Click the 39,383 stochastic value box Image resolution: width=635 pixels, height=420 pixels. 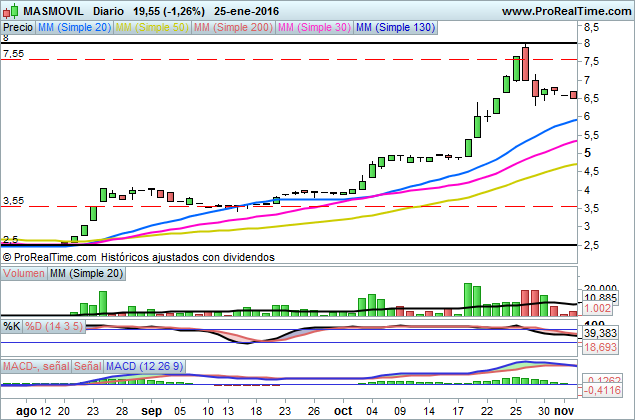[x=601, y=333]
